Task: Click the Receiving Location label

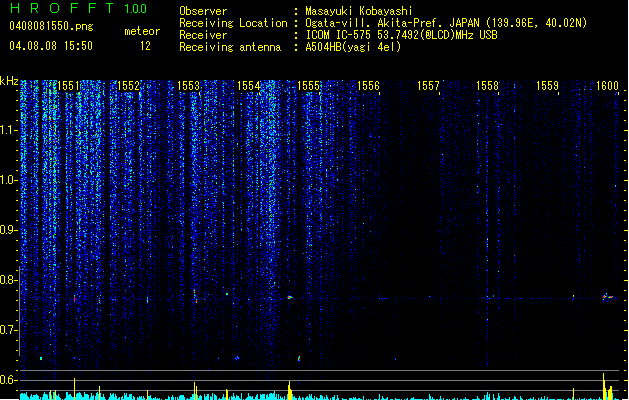Action: click(233, 23)
